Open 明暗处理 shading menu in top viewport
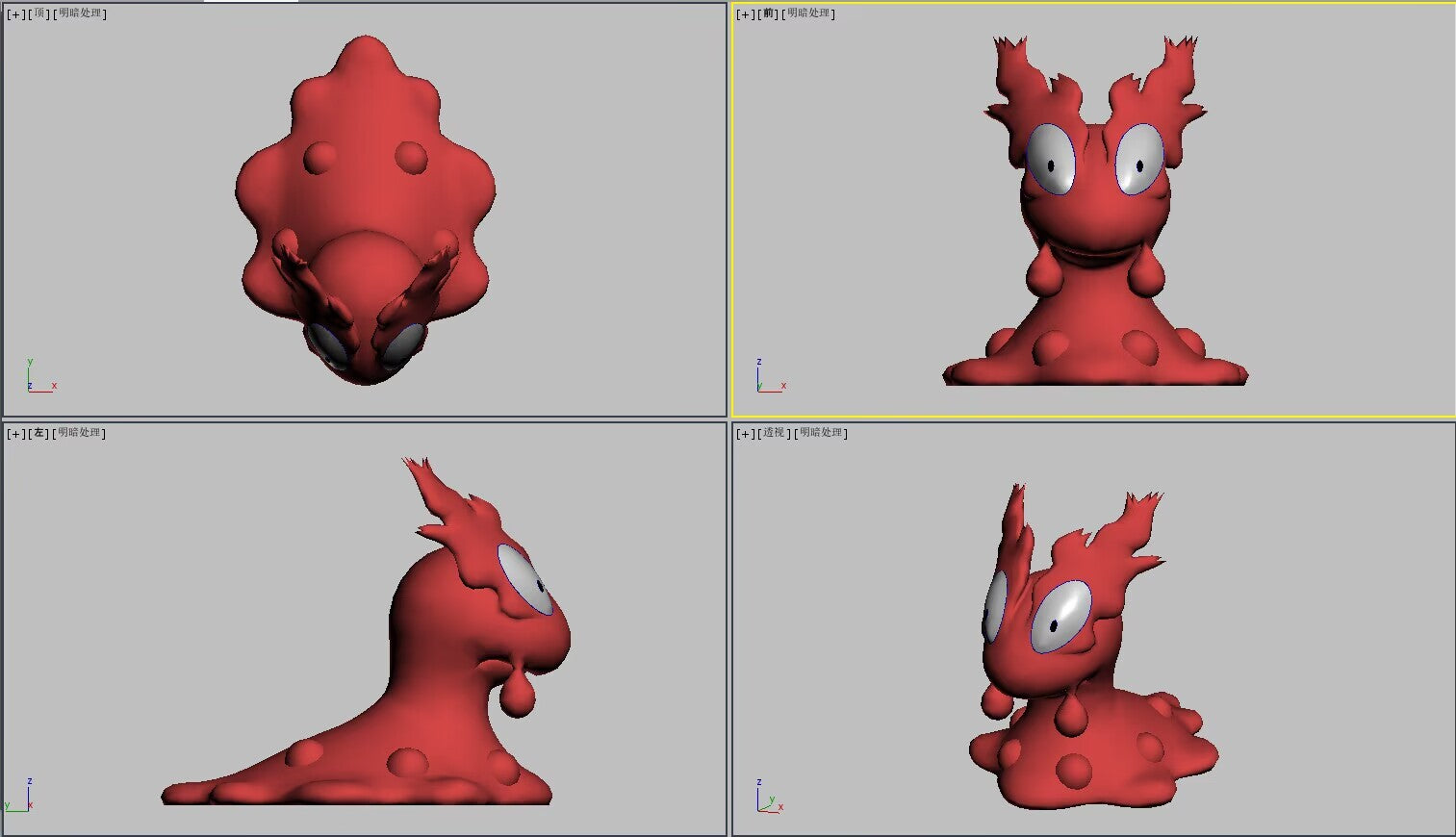 pyautogui.click(x=80, y=14)
